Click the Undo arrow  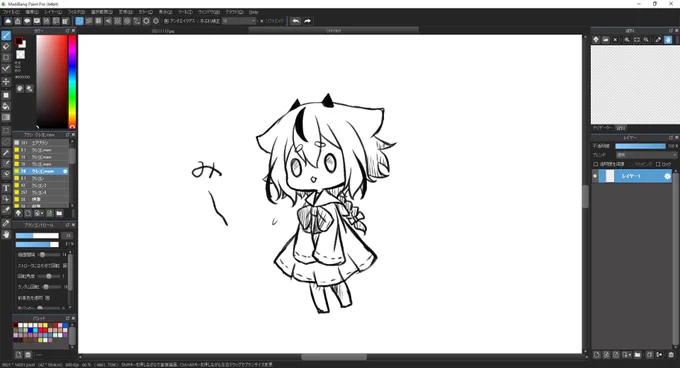click(x=296, y=21)
